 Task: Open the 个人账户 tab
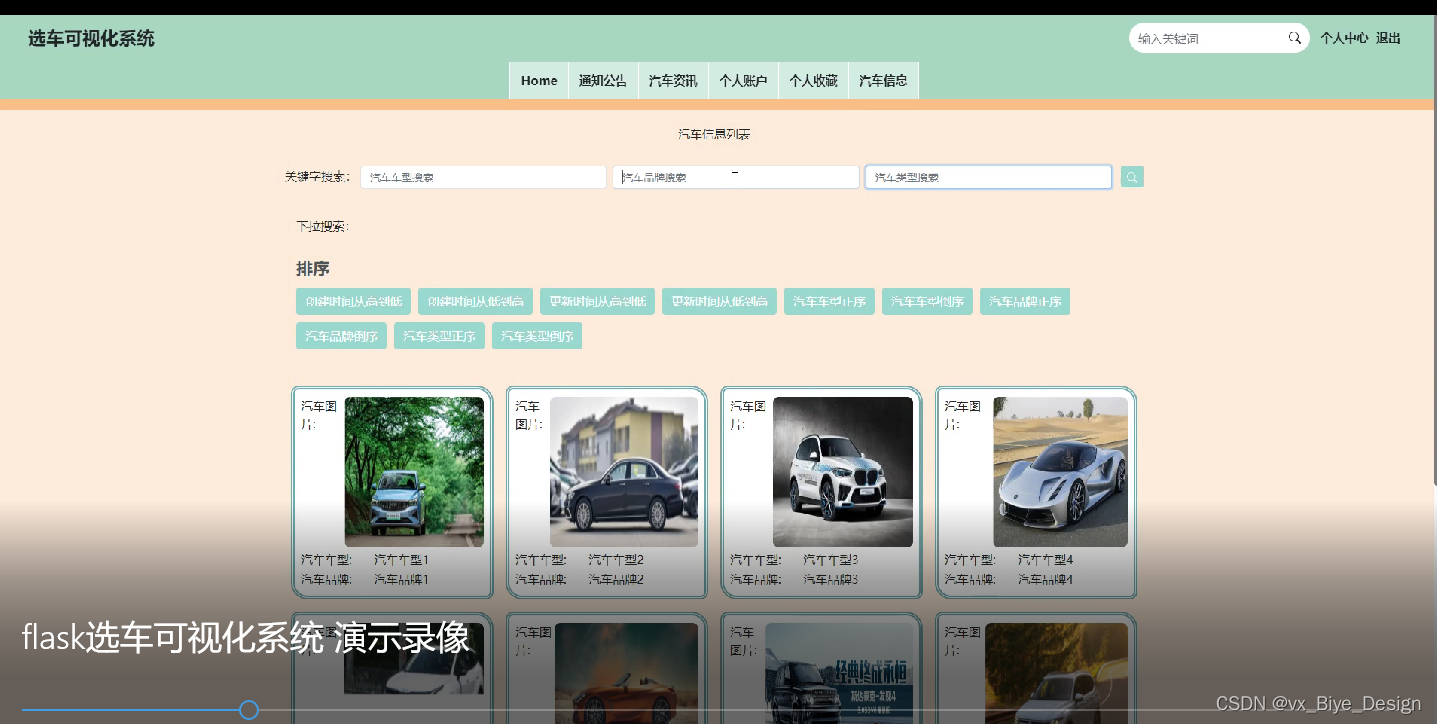[x=743, y=81]
